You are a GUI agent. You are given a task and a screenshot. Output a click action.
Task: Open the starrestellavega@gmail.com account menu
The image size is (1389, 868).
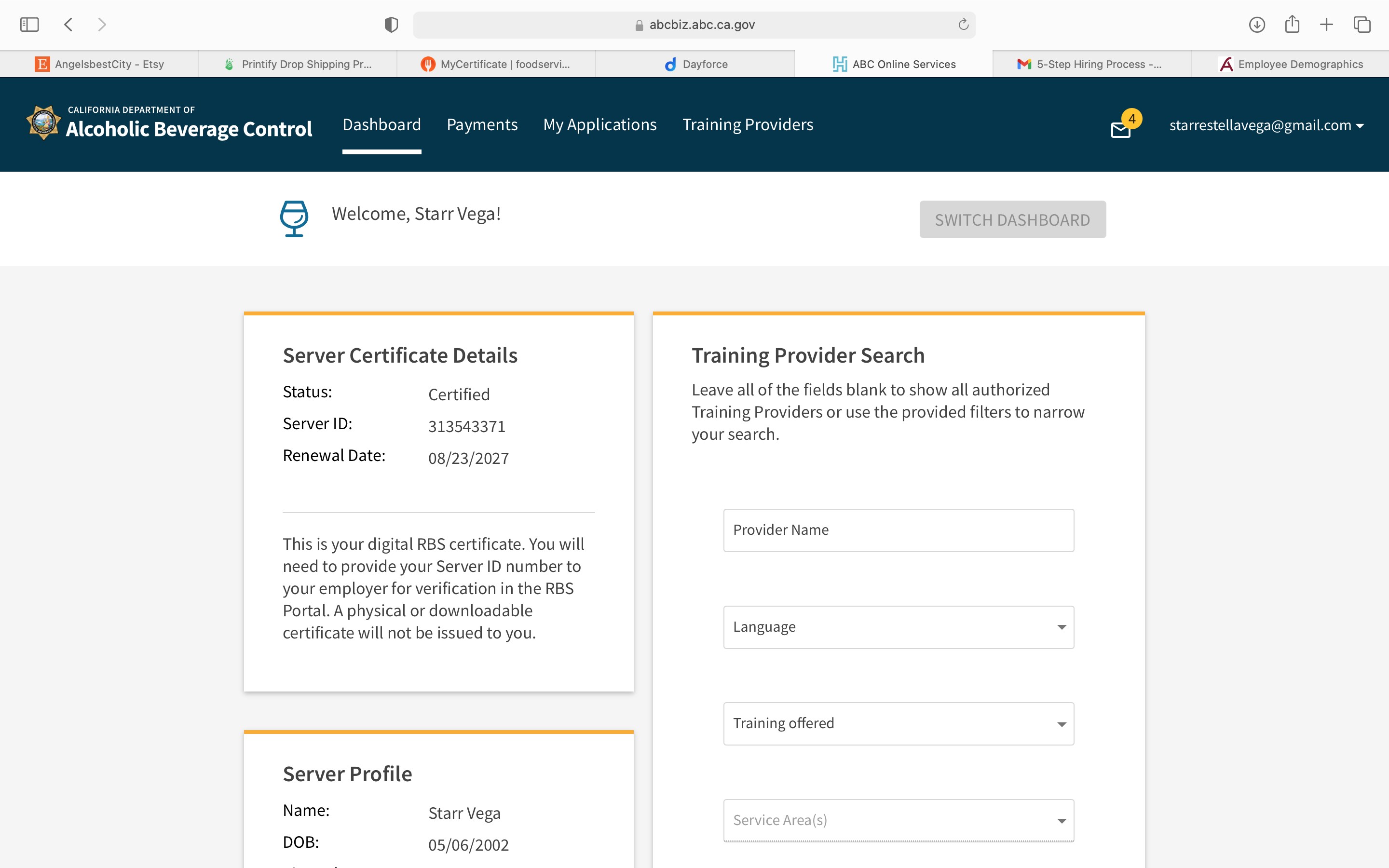tap(1266, 125)
